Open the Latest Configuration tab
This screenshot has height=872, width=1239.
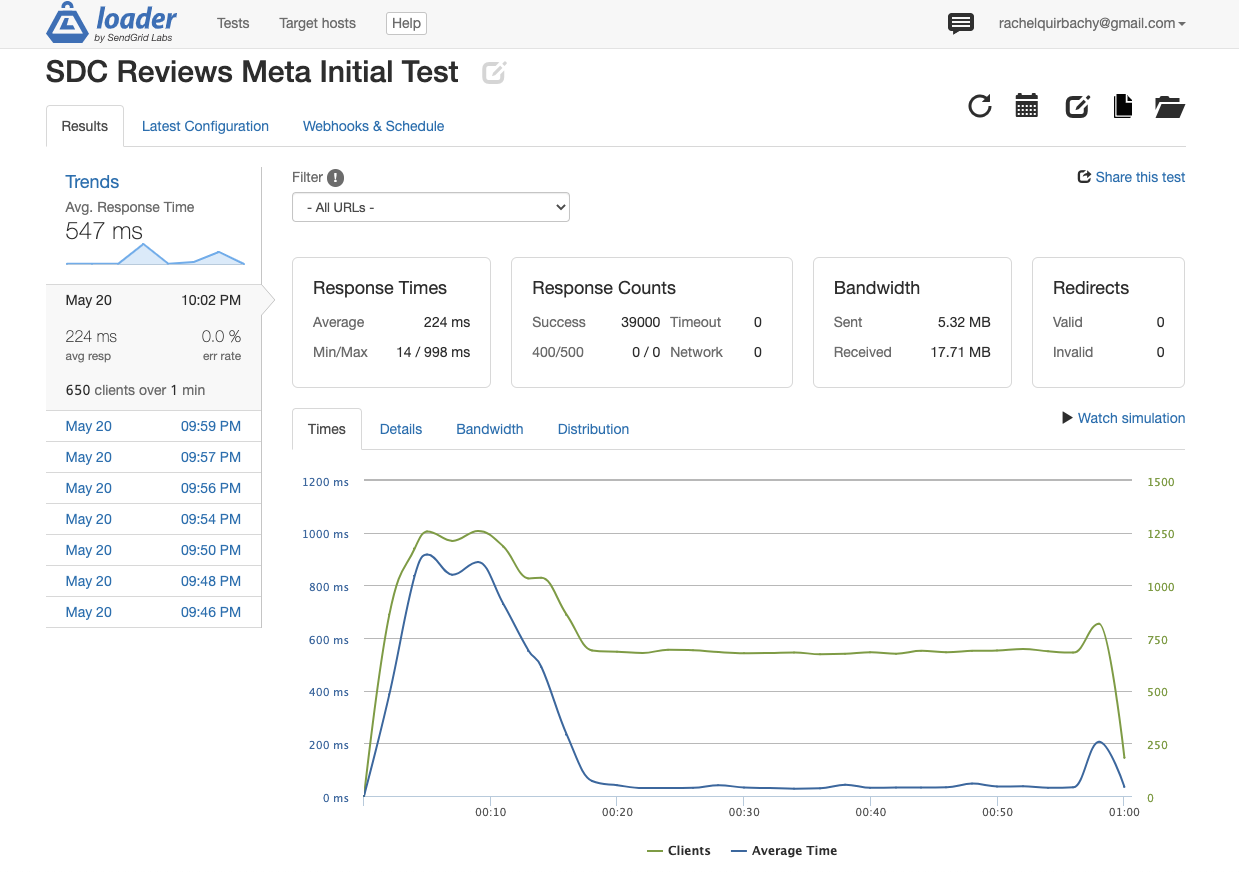pos(205,126)
